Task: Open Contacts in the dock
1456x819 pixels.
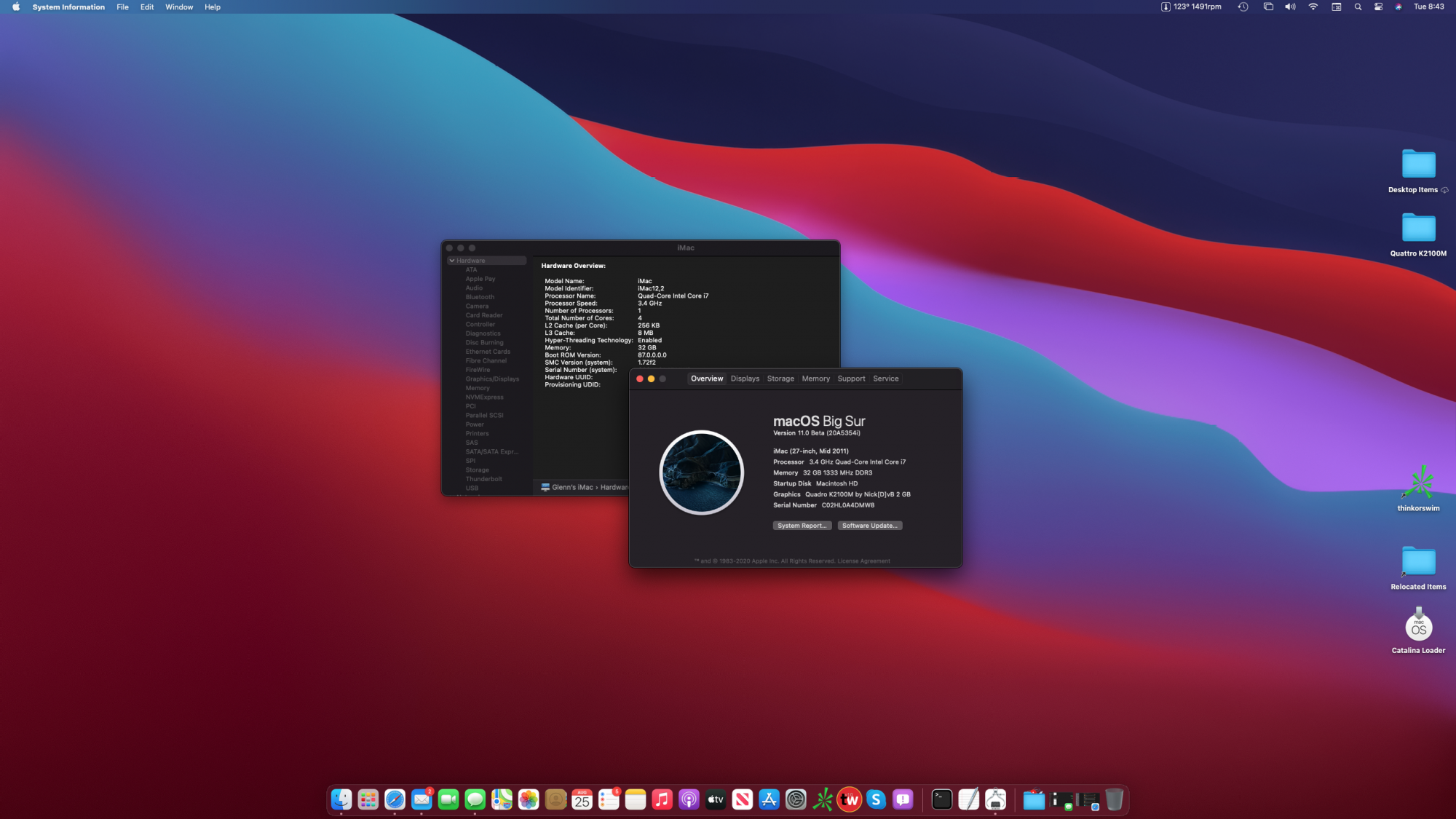Action: click(555, 799)
